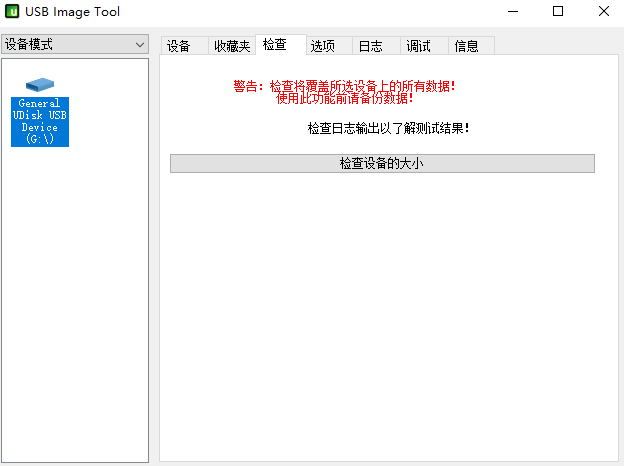Go to the 选项 tab

324,46
